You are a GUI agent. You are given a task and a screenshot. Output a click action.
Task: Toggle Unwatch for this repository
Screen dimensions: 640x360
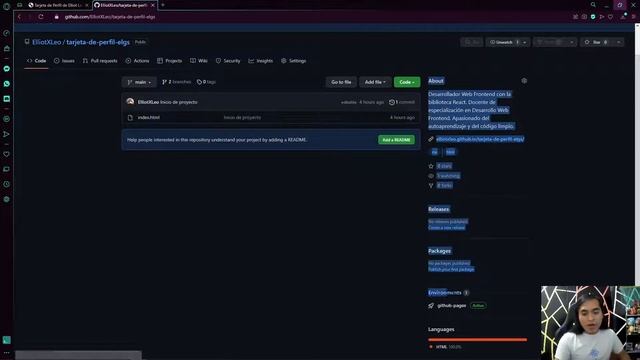tap(503, 42)
